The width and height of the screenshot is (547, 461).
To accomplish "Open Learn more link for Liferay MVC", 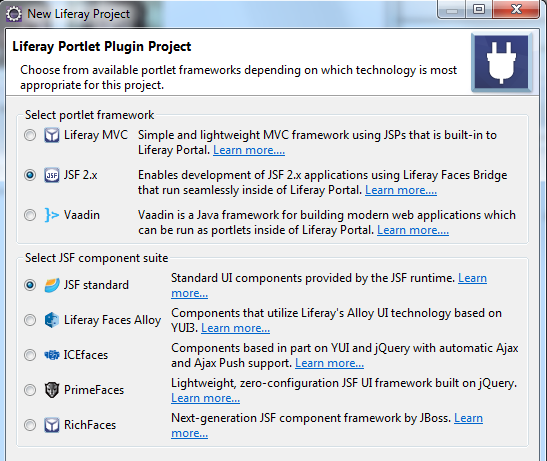I will coord(249,150).
